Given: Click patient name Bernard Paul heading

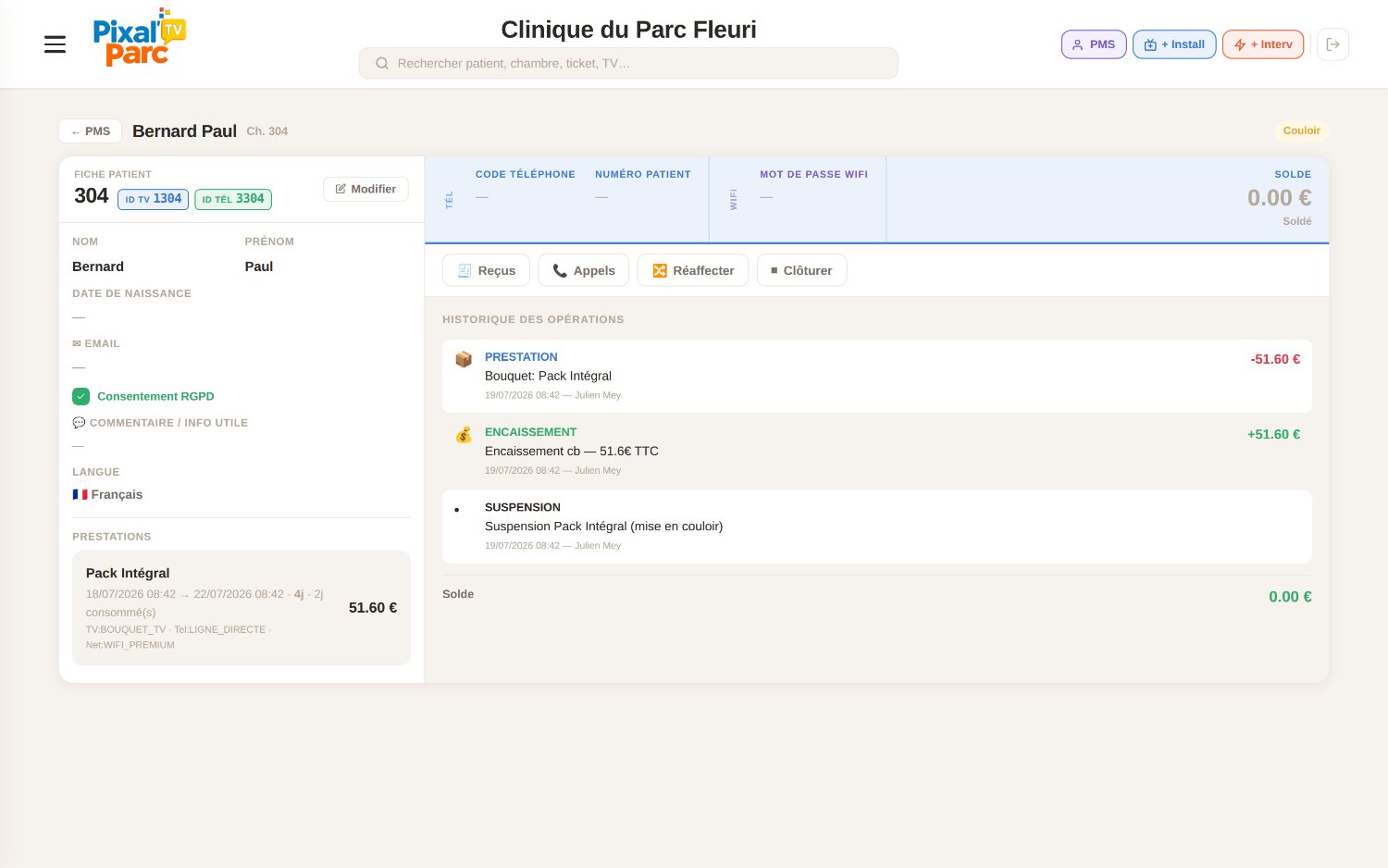Looking at the screenshot, I should [x=184, y=131].
